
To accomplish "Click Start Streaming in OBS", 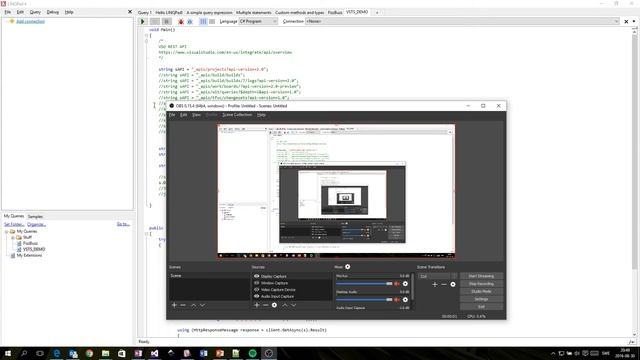I will (481, 276).
